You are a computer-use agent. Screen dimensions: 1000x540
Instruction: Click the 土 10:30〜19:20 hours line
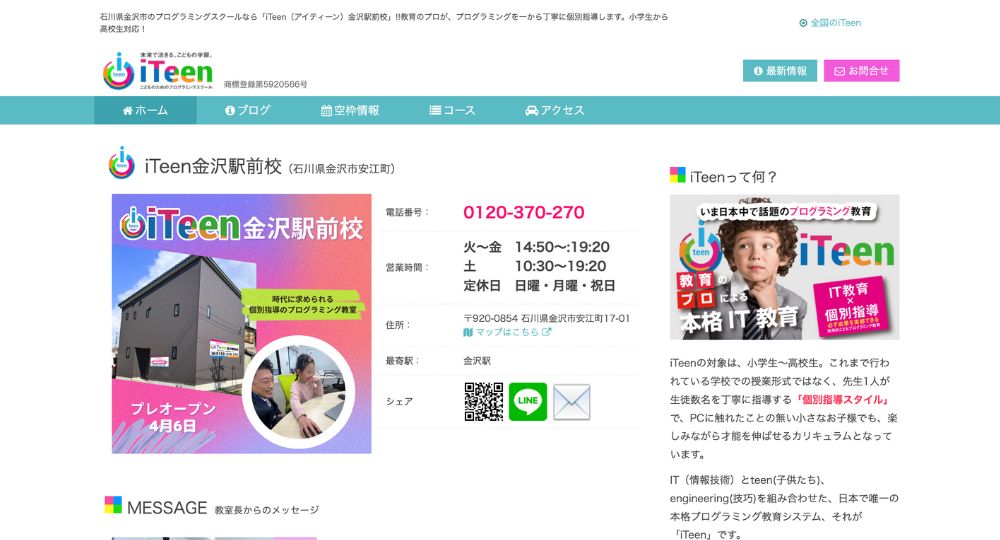534,266
